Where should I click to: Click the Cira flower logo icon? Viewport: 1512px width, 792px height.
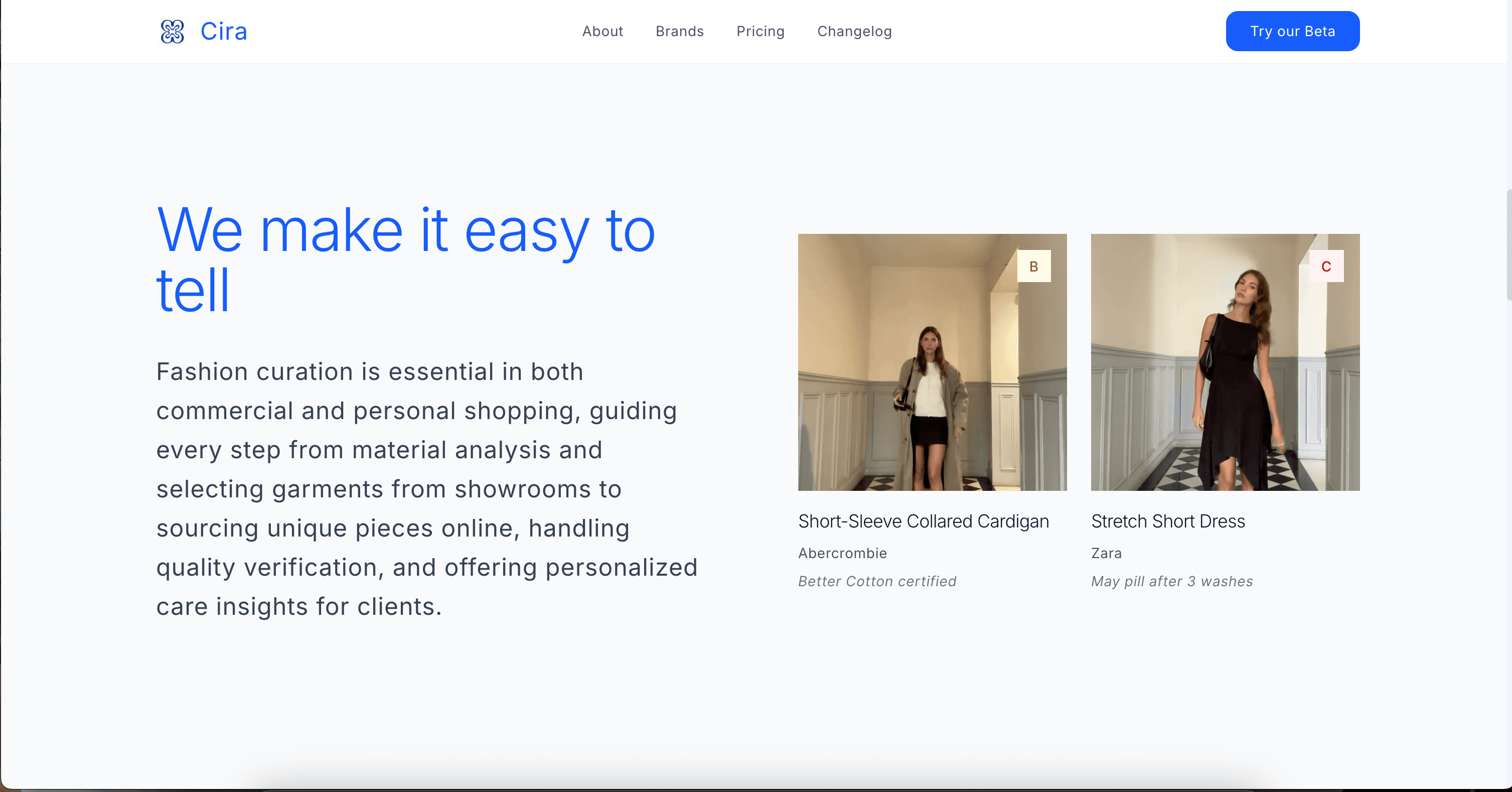172,32
